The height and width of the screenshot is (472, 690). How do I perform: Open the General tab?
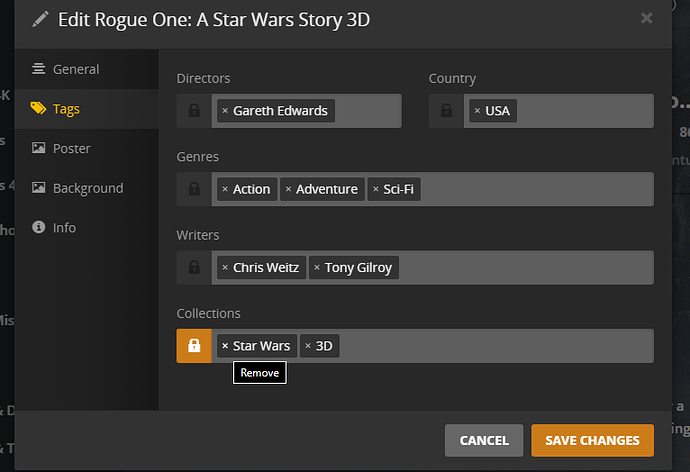[76, 69]
